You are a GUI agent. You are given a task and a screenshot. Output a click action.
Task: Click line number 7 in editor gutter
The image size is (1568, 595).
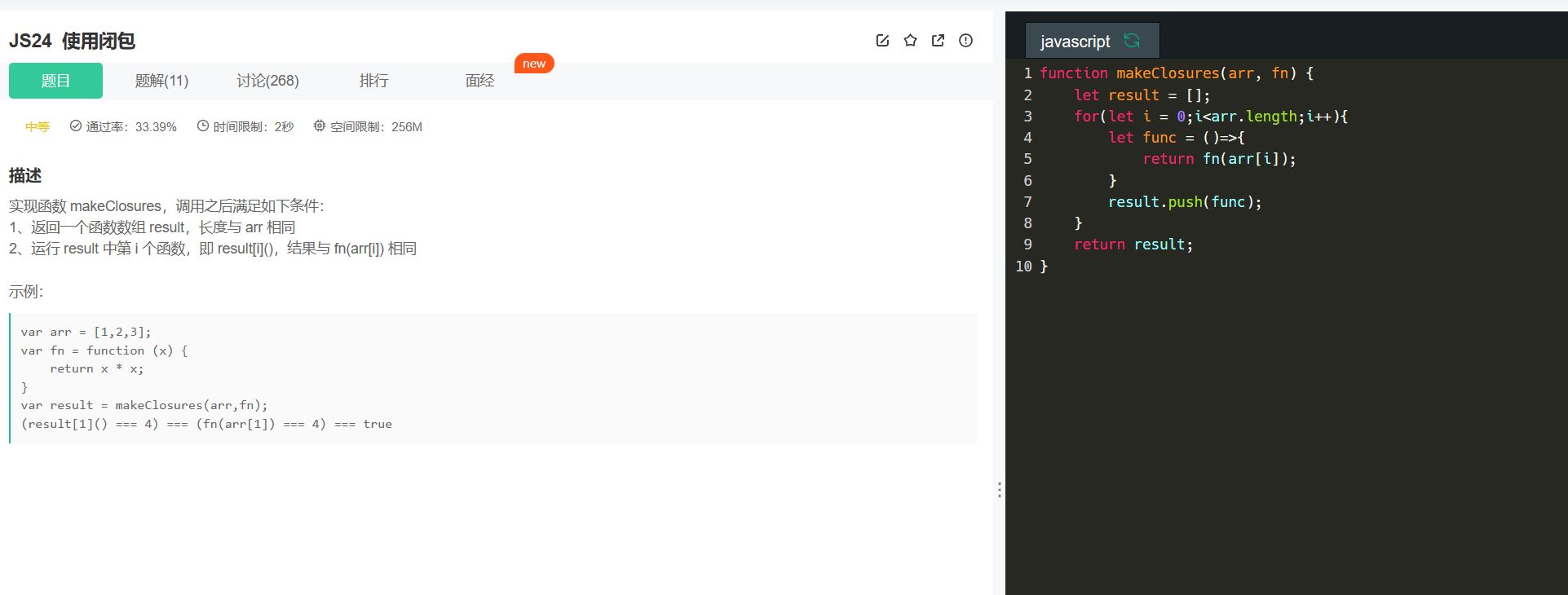pyautogui.click(x=1027, y=202)
